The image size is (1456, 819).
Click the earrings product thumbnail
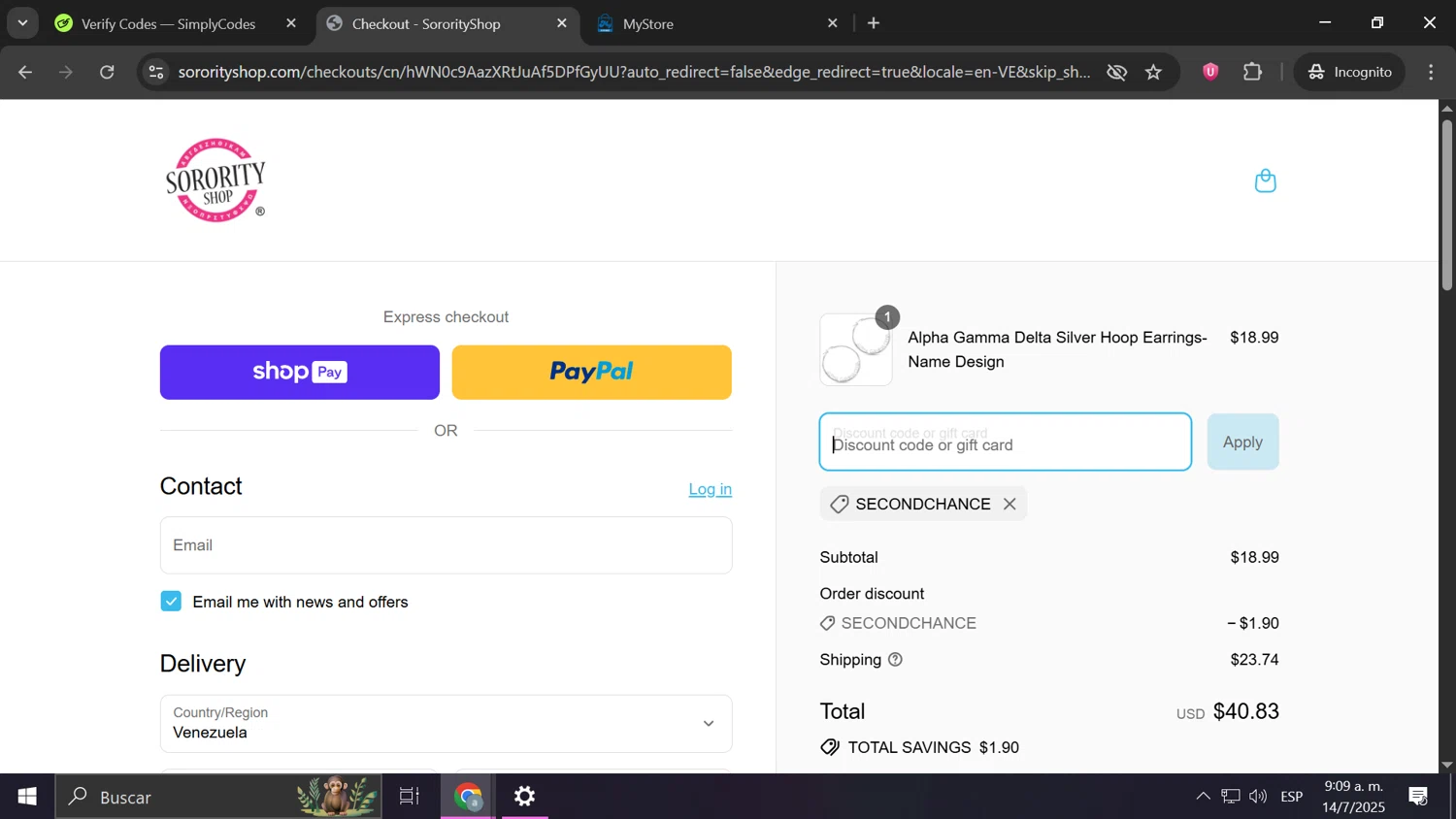[x=856, y=349]
